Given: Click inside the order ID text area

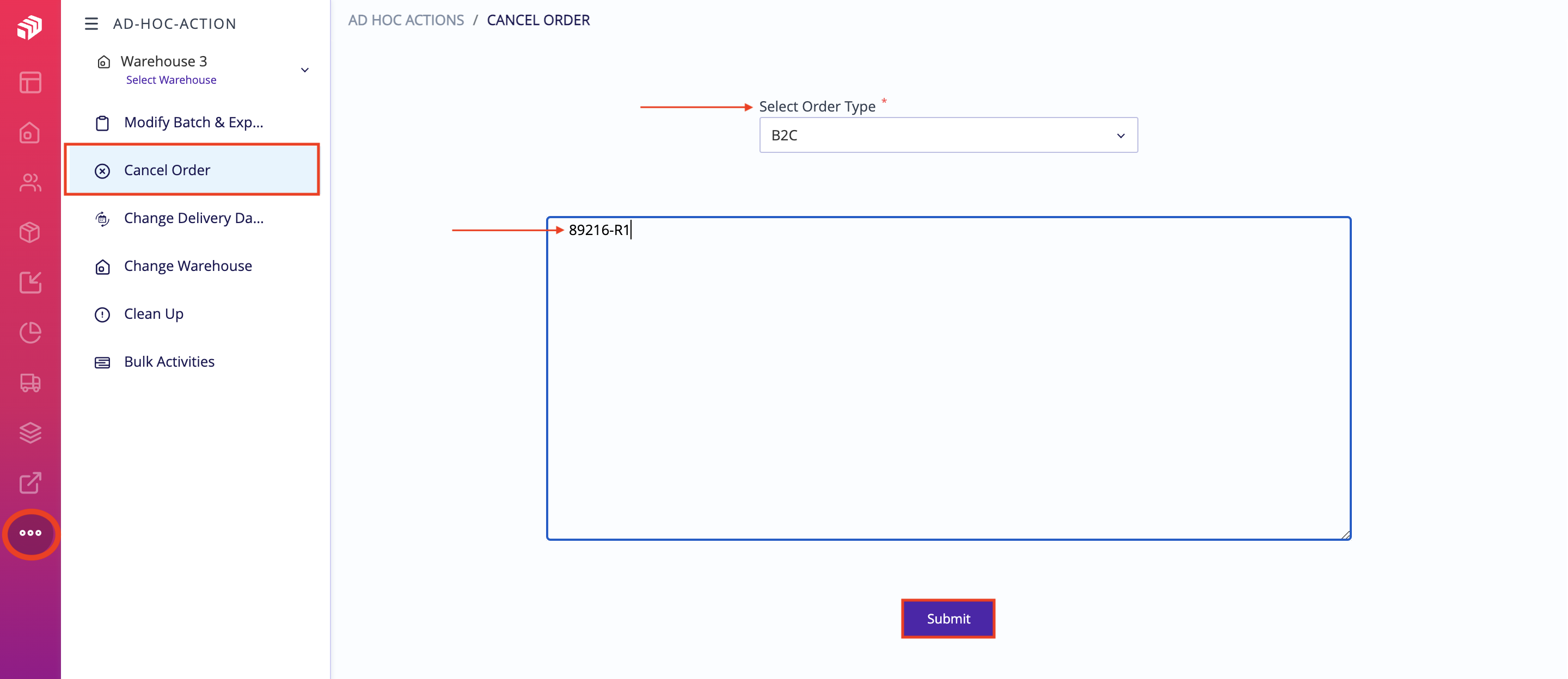Looking at the screenshot, I should pos(948,378).
